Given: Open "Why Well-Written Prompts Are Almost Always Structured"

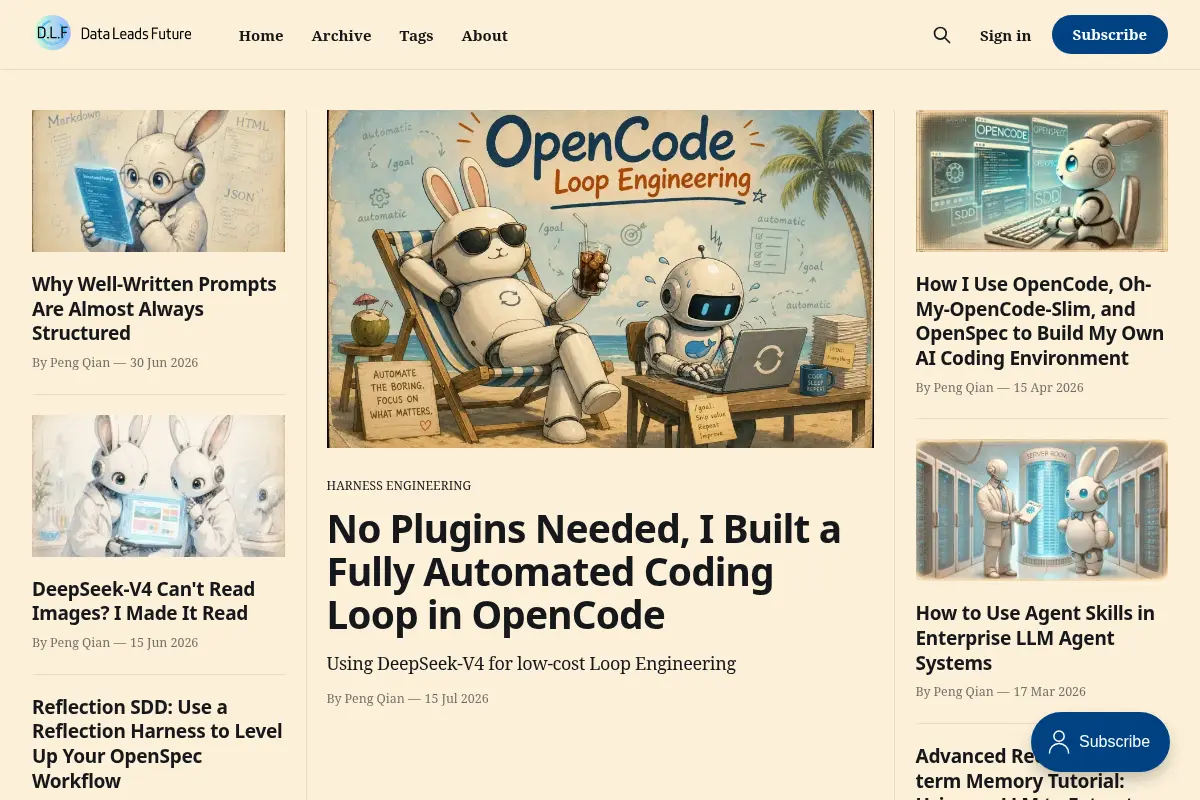Looking at the screenshot, I should [x=154, y=309].
